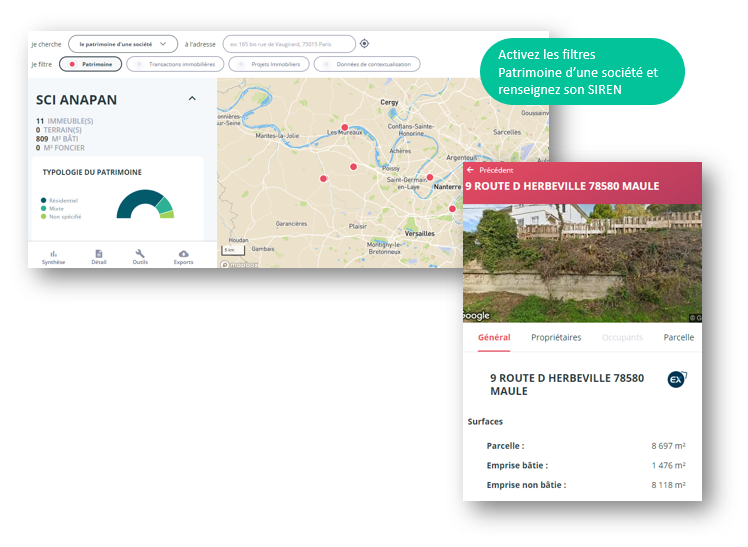Click the Précédent back arrow
The height and width of the screenshot is (547, 748).
470,170
